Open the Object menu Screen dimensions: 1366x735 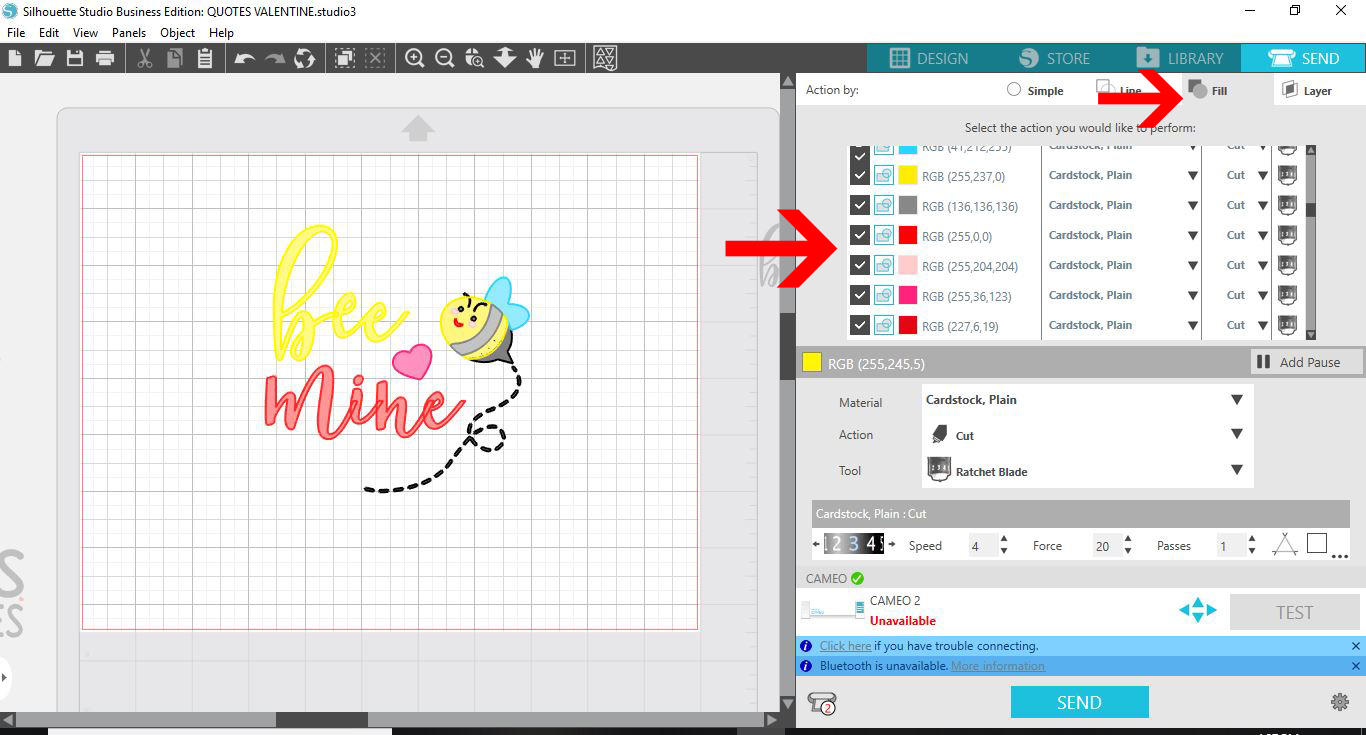click(177, 32)
